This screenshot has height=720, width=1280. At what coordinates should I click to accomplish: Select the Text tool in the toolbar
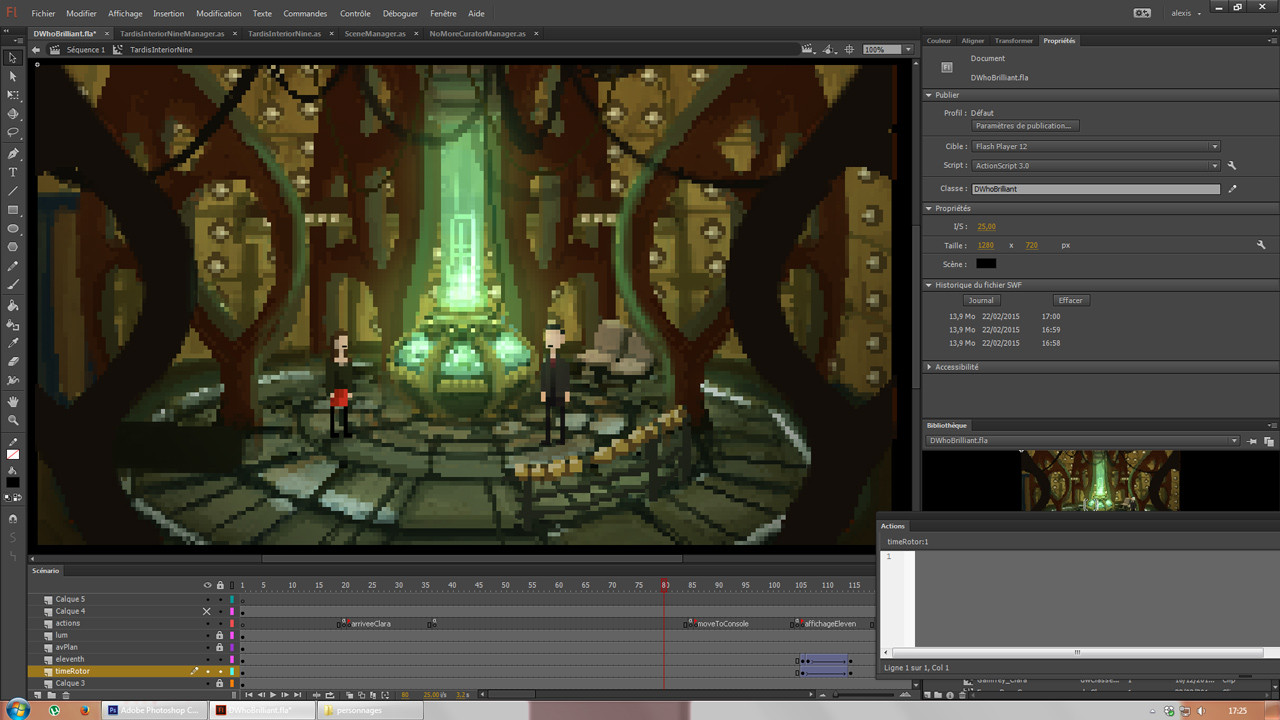13,172
